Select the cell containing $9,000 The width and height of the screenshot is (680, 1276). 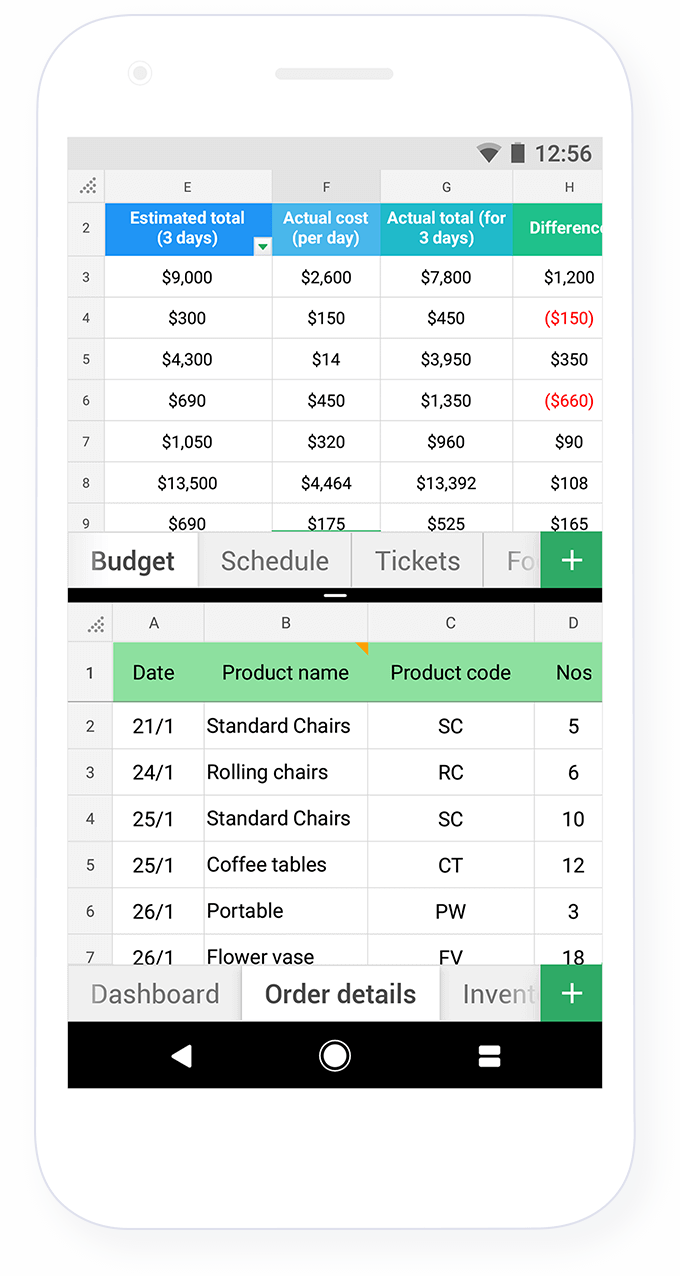[x=187, y=277]
